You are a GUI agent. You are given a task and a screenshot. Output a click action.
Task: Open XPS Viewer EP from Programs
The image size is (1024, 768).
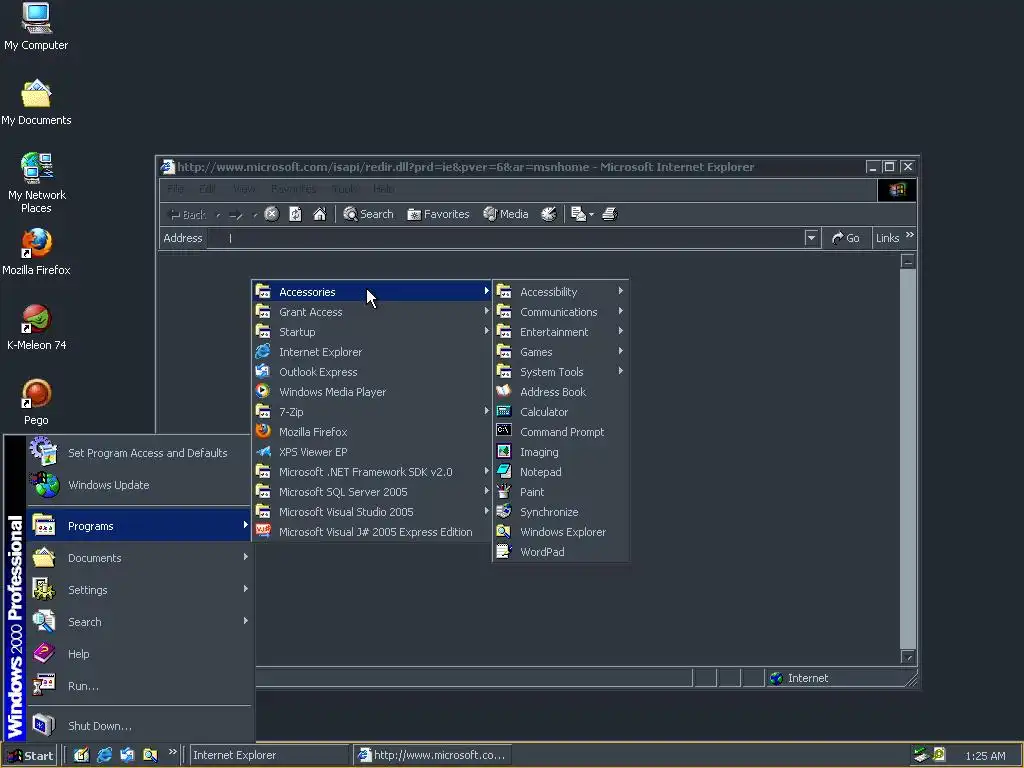click(x=372, y=452)
